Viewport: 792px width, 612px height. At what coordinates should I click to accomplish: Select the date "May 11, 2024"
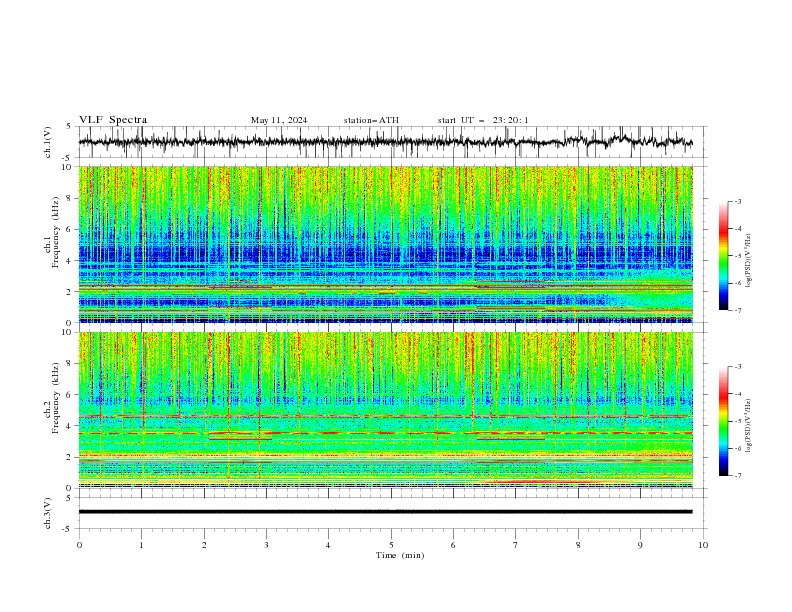pyautogui.click(x=279, y=120)
